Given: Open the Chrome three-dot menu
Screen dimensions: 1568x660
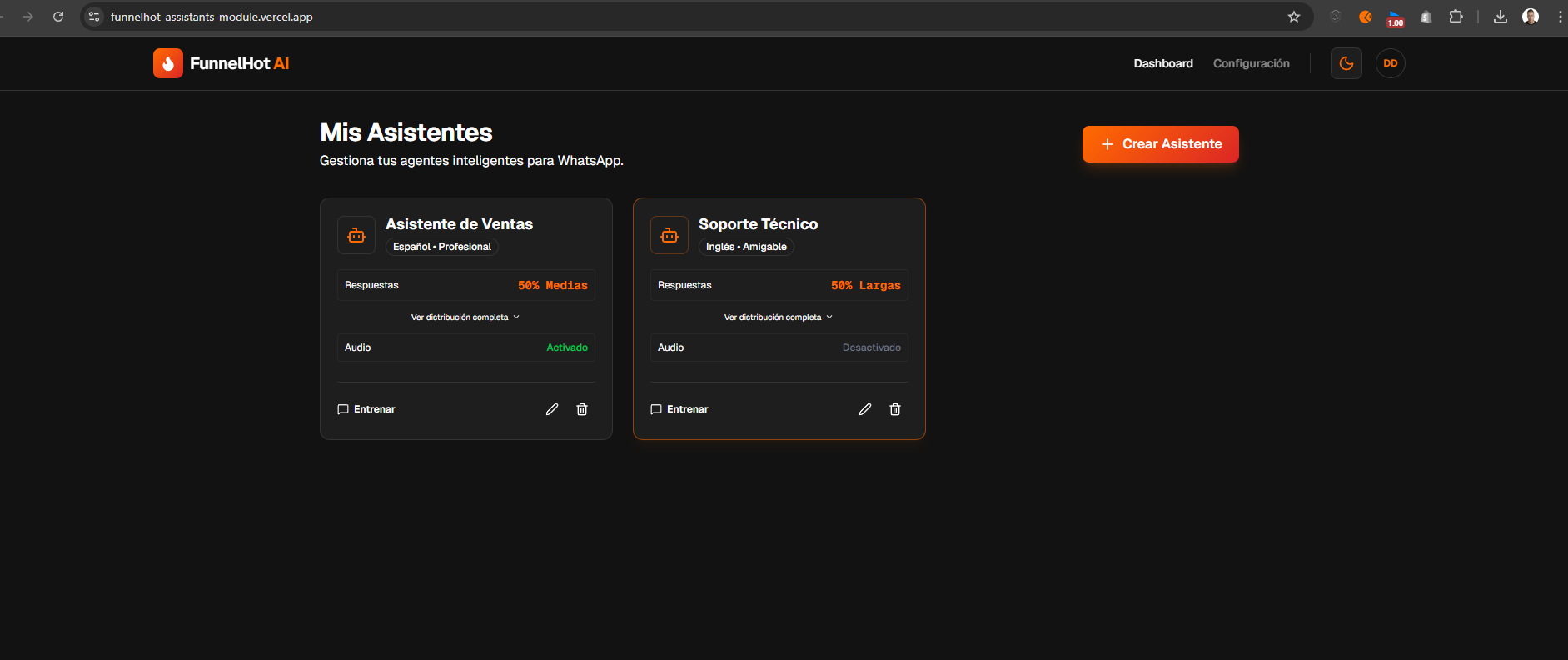Looking at the screenshot, I should tap(1560, 17).
